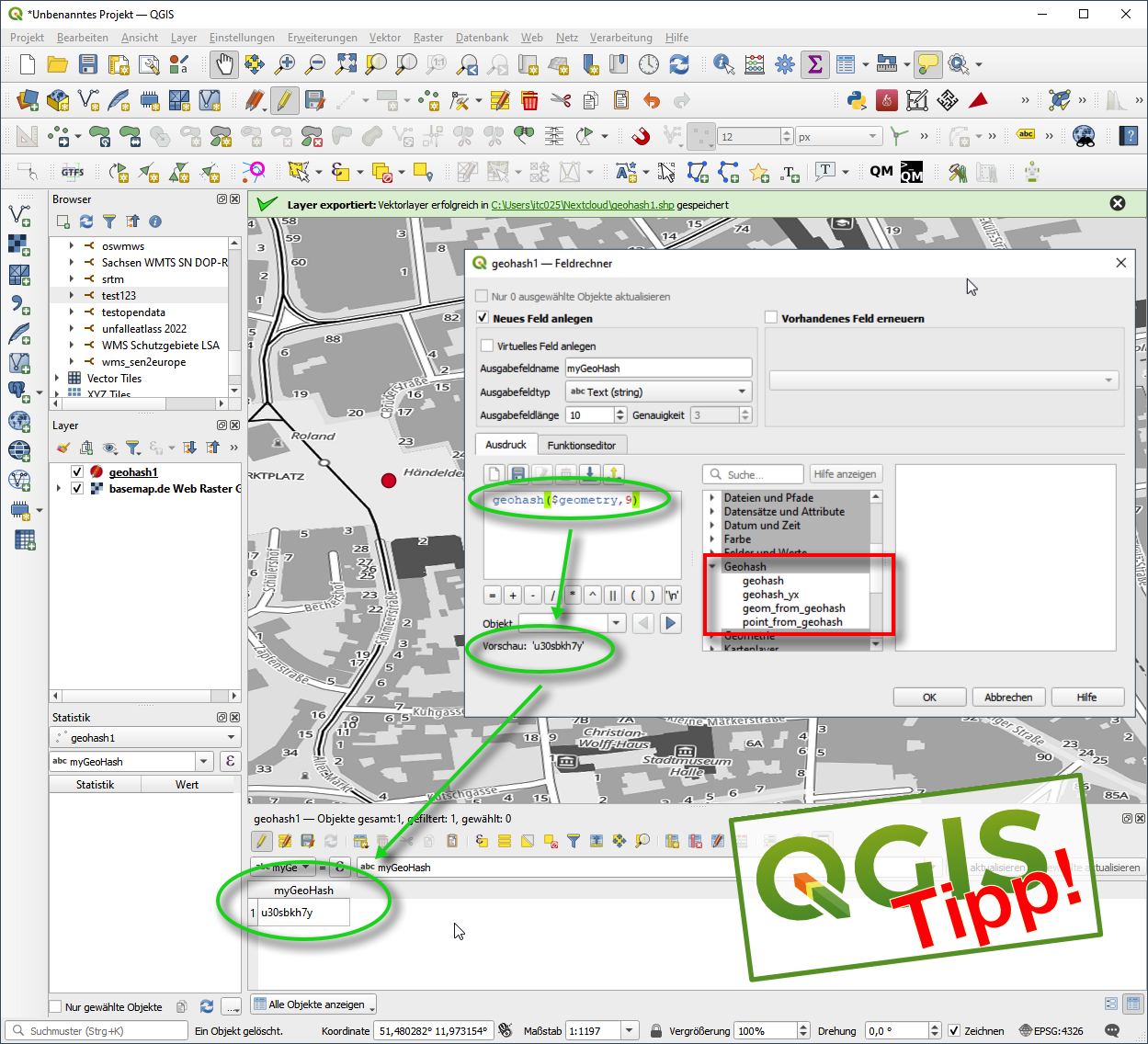Hide the basemap.de Web Raster layer
Viewport: 1148px width, 1044px height.
pos(77,488)
